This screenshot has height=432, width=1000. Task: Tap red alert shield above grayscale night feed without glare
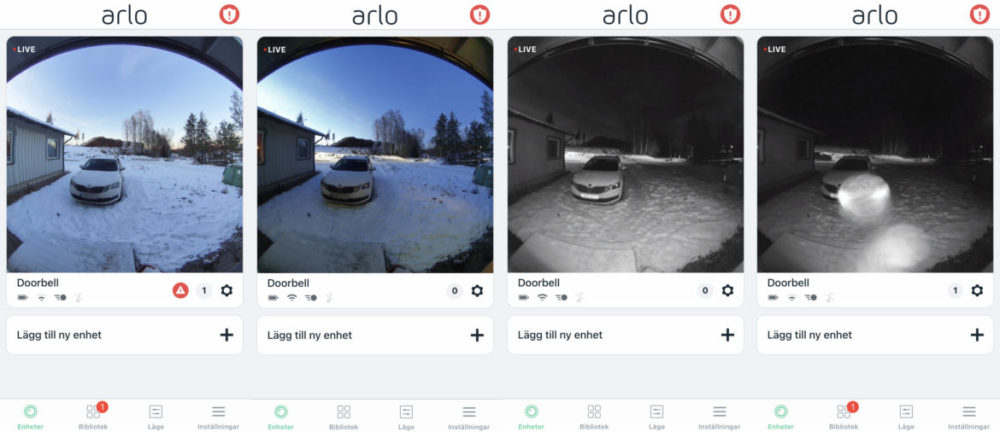tap(730, 15)
